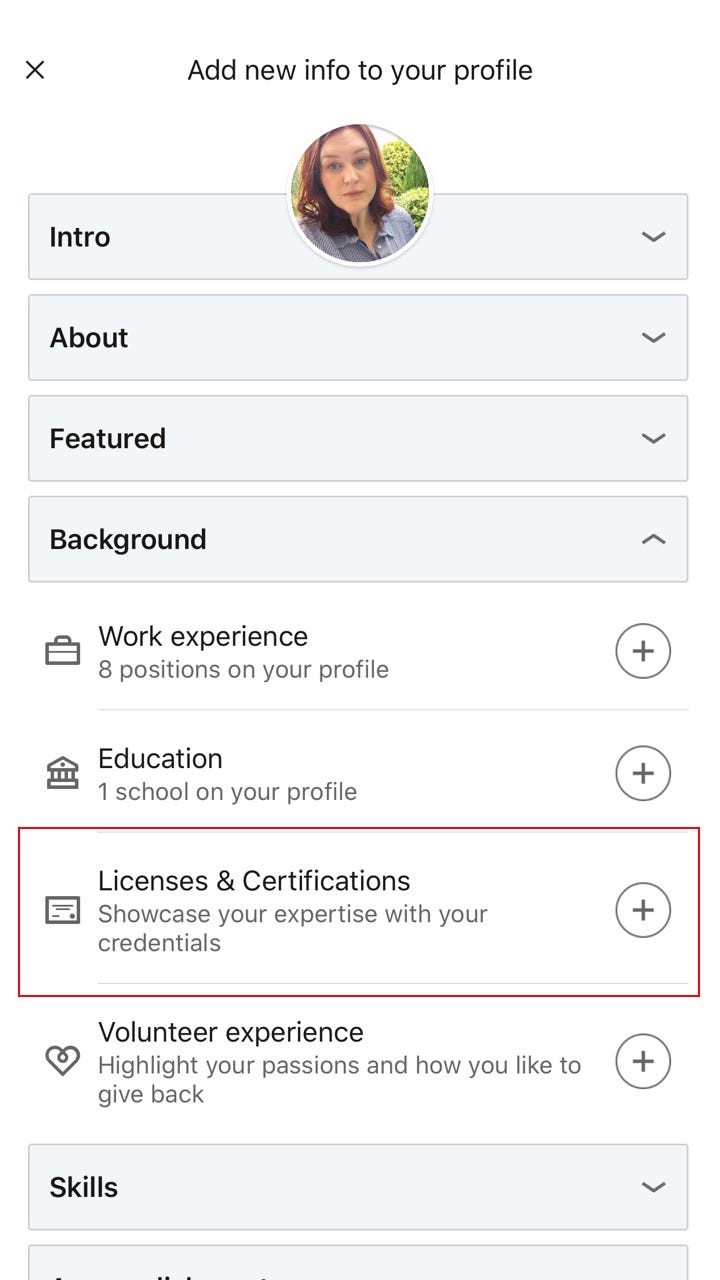Click the heart-shaped Volunteer experience icon
The height and width of the screenshot is (1280, 720).
[64, 1062]
